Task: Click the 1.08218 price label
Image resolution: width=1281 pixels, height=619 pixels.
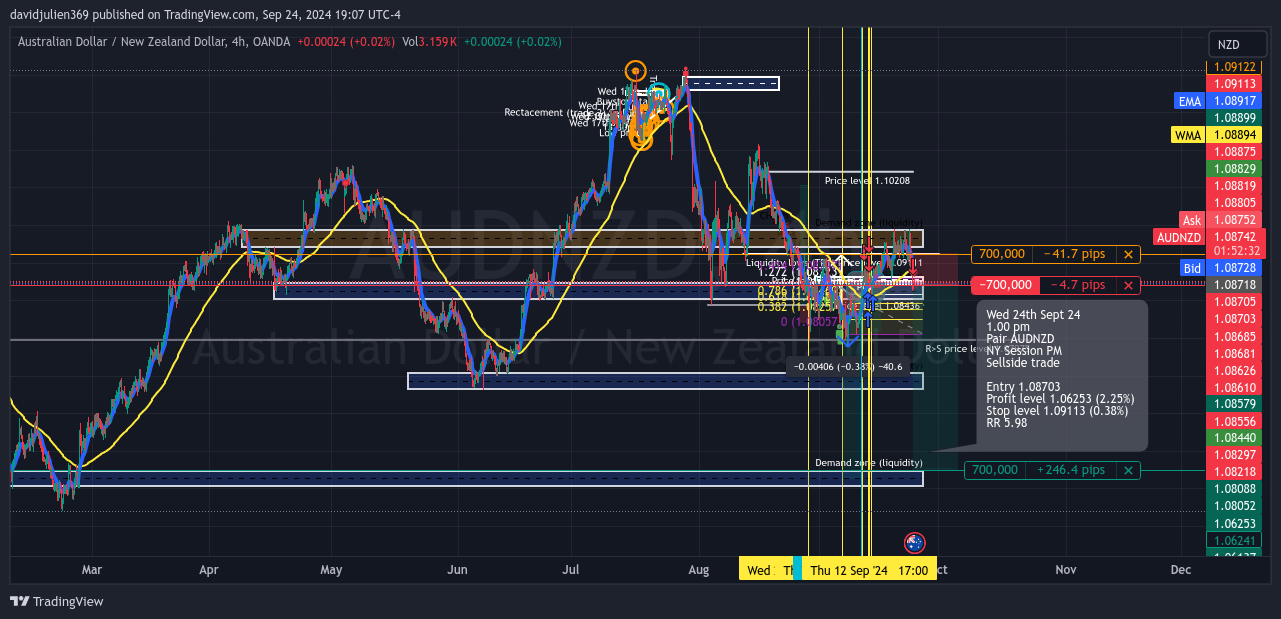Action: (1236, 471)
